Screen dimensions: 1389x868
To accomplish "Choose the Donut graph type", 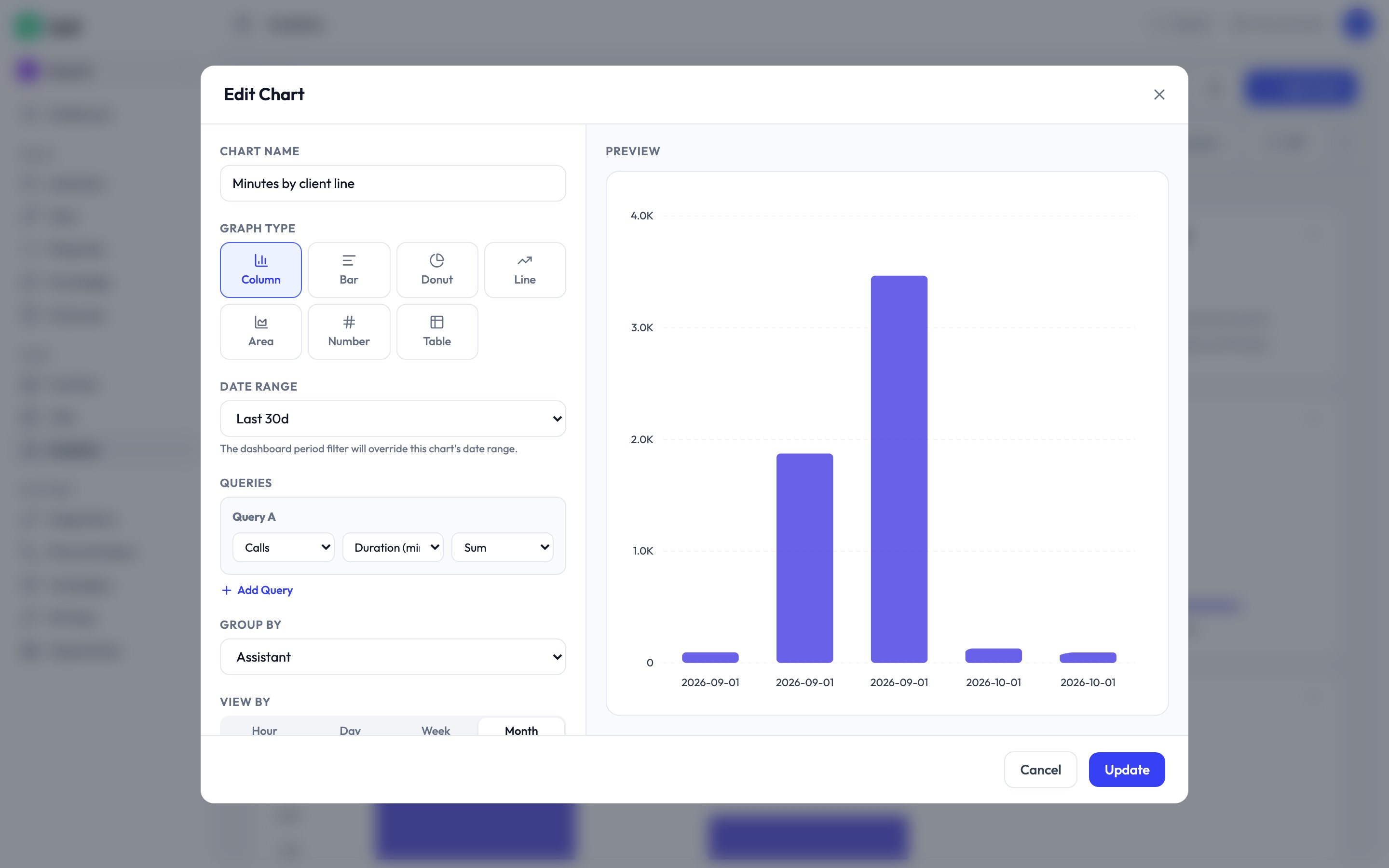I will [437, 270].
